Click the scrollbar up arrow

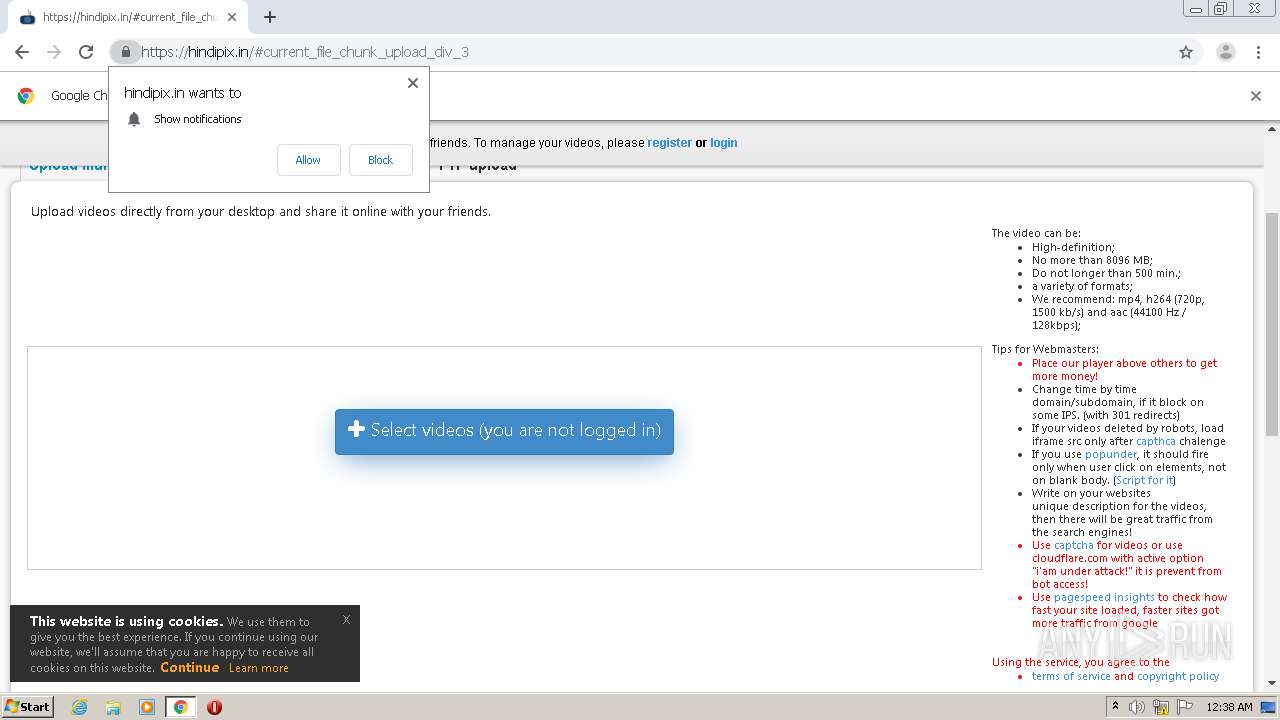tap(1272, 128)
